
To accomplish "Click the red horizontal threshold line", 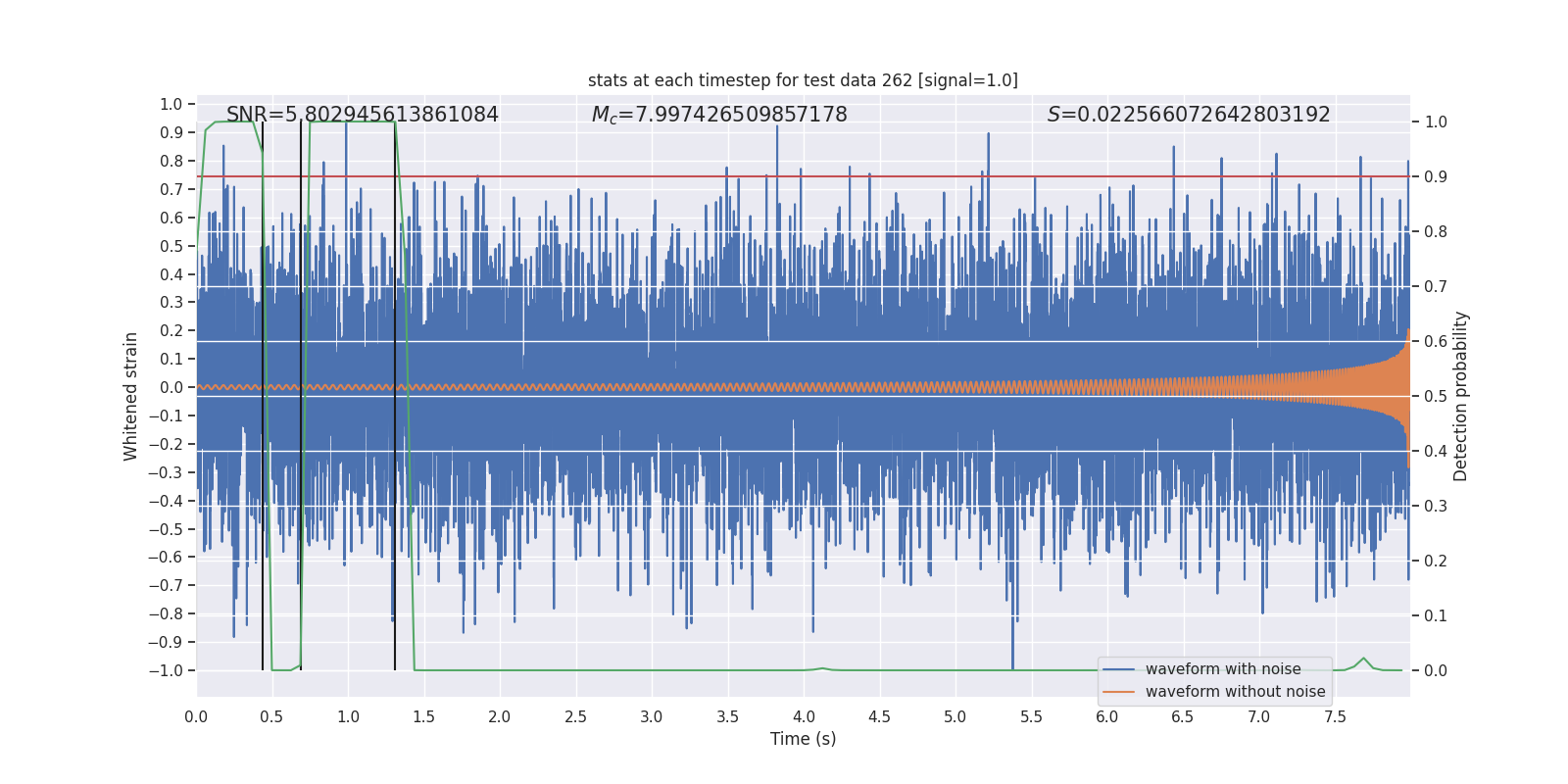I will click(803, 176).
